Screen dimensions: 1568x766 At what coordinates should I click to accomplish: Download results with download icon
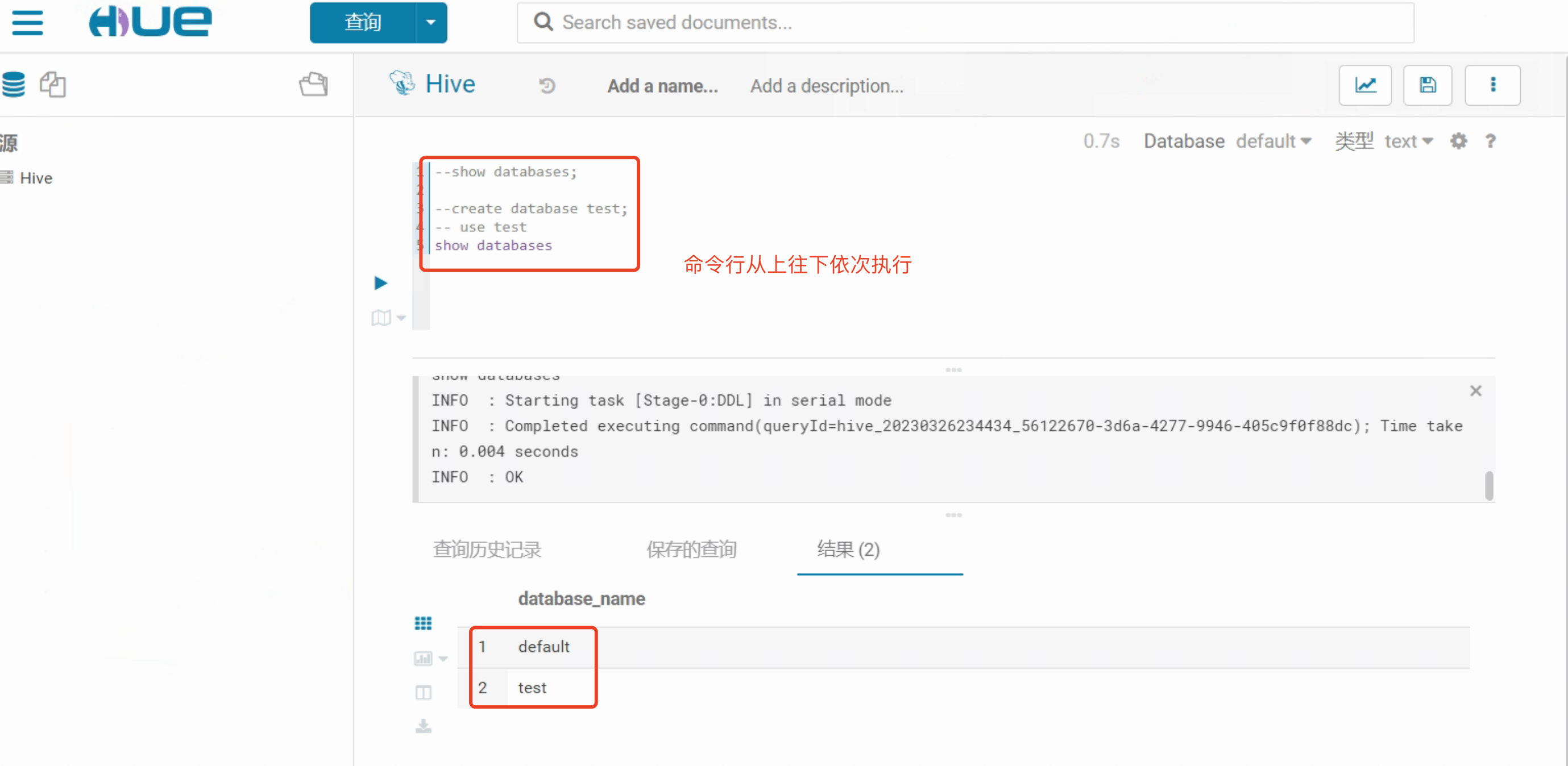[423, 726]
